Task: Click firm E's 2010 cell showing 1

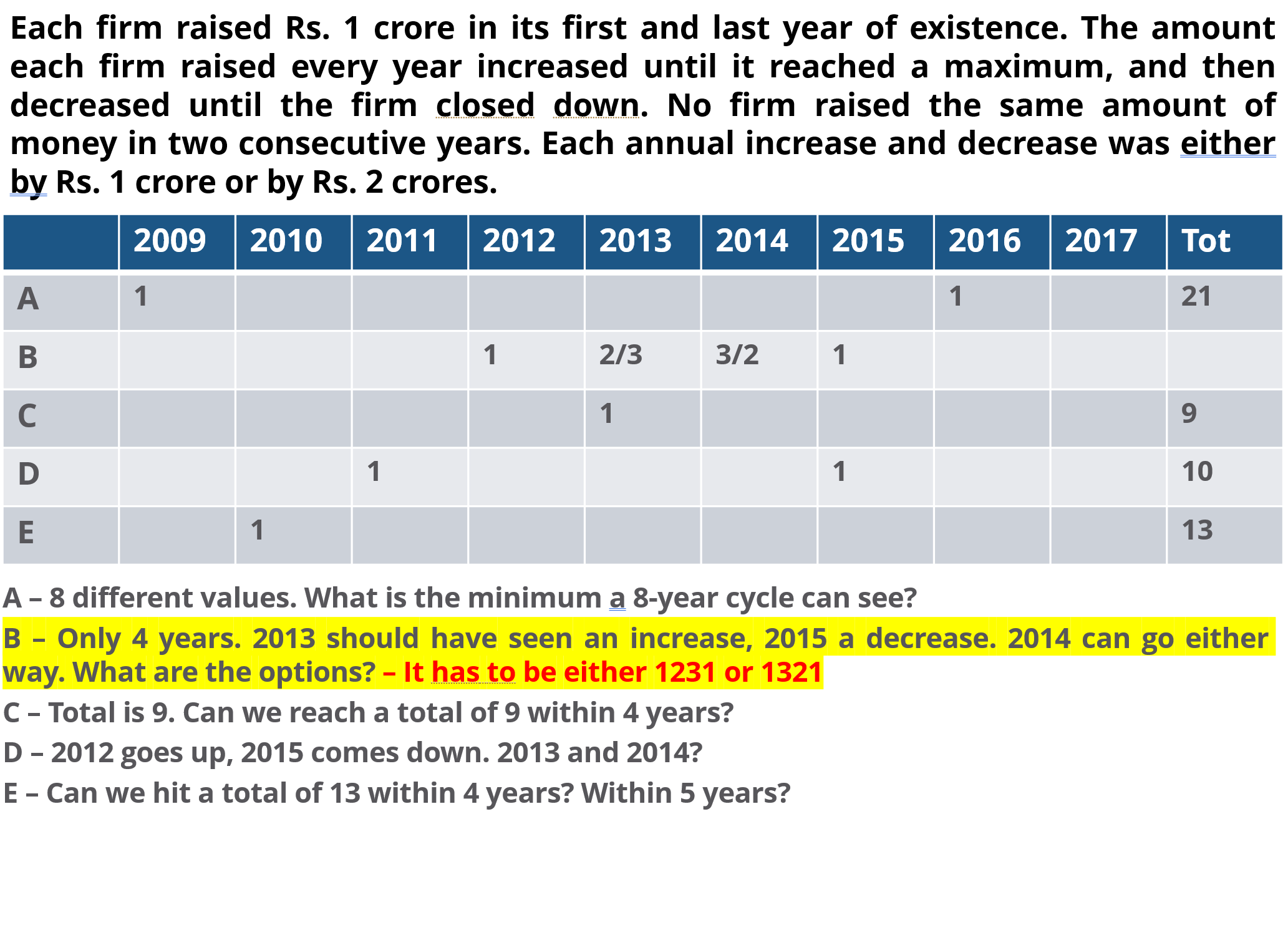Action: click(x=294, y=536)
